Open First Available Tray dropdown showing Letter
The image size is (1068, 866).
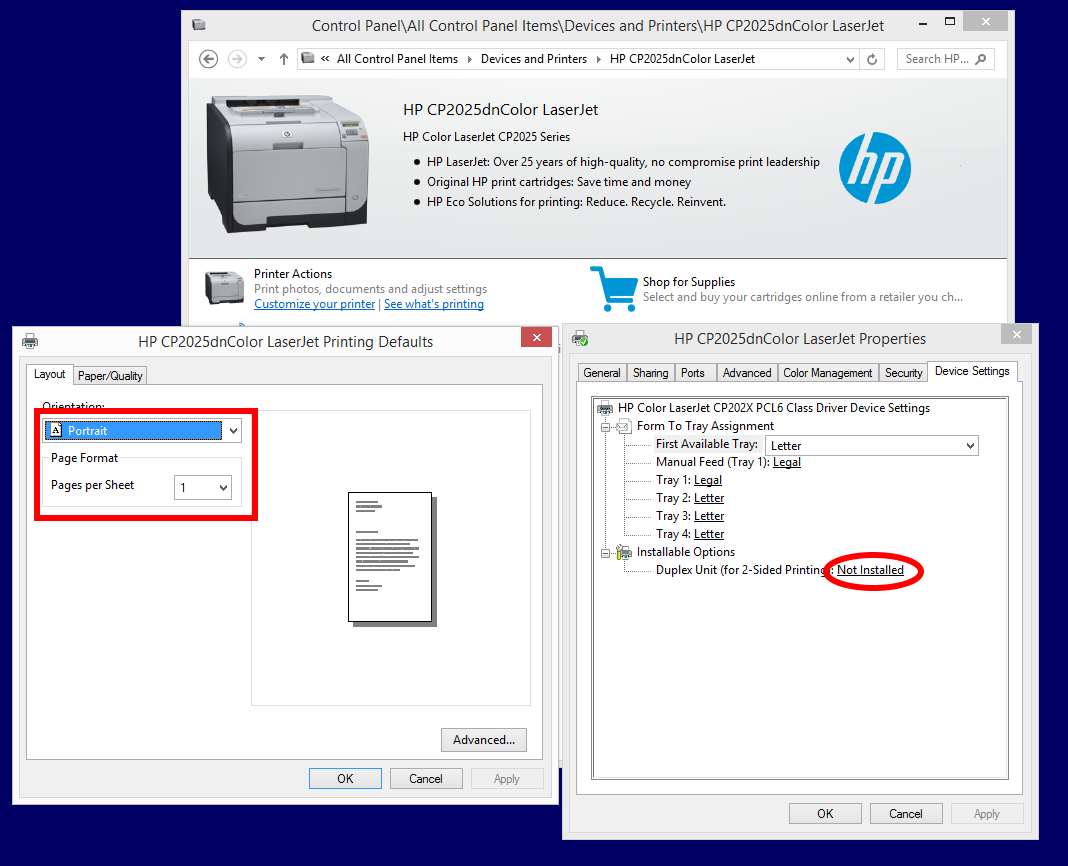coord(872,446)
